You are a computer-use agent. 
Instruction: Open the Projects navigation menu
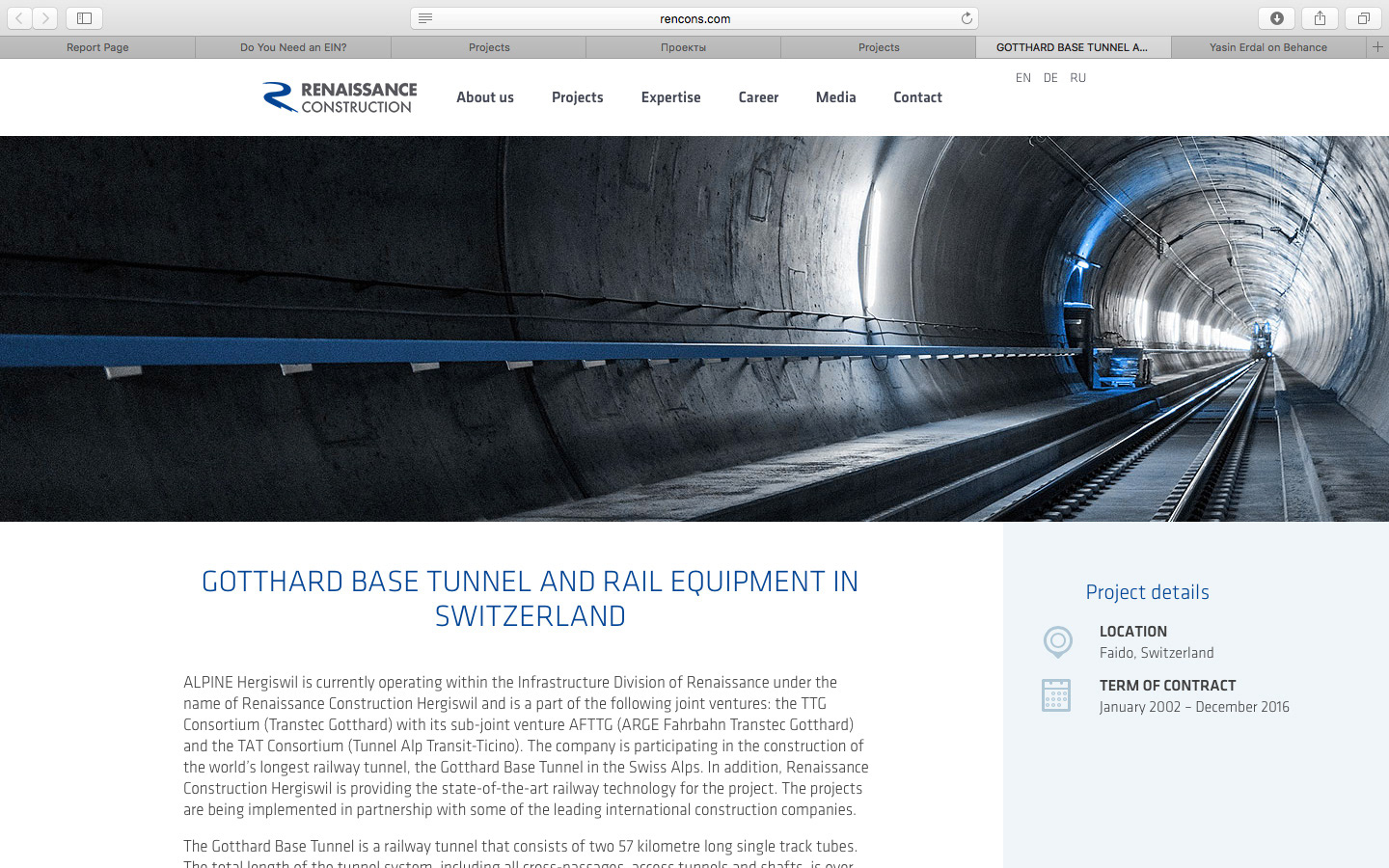coord(578,97)
